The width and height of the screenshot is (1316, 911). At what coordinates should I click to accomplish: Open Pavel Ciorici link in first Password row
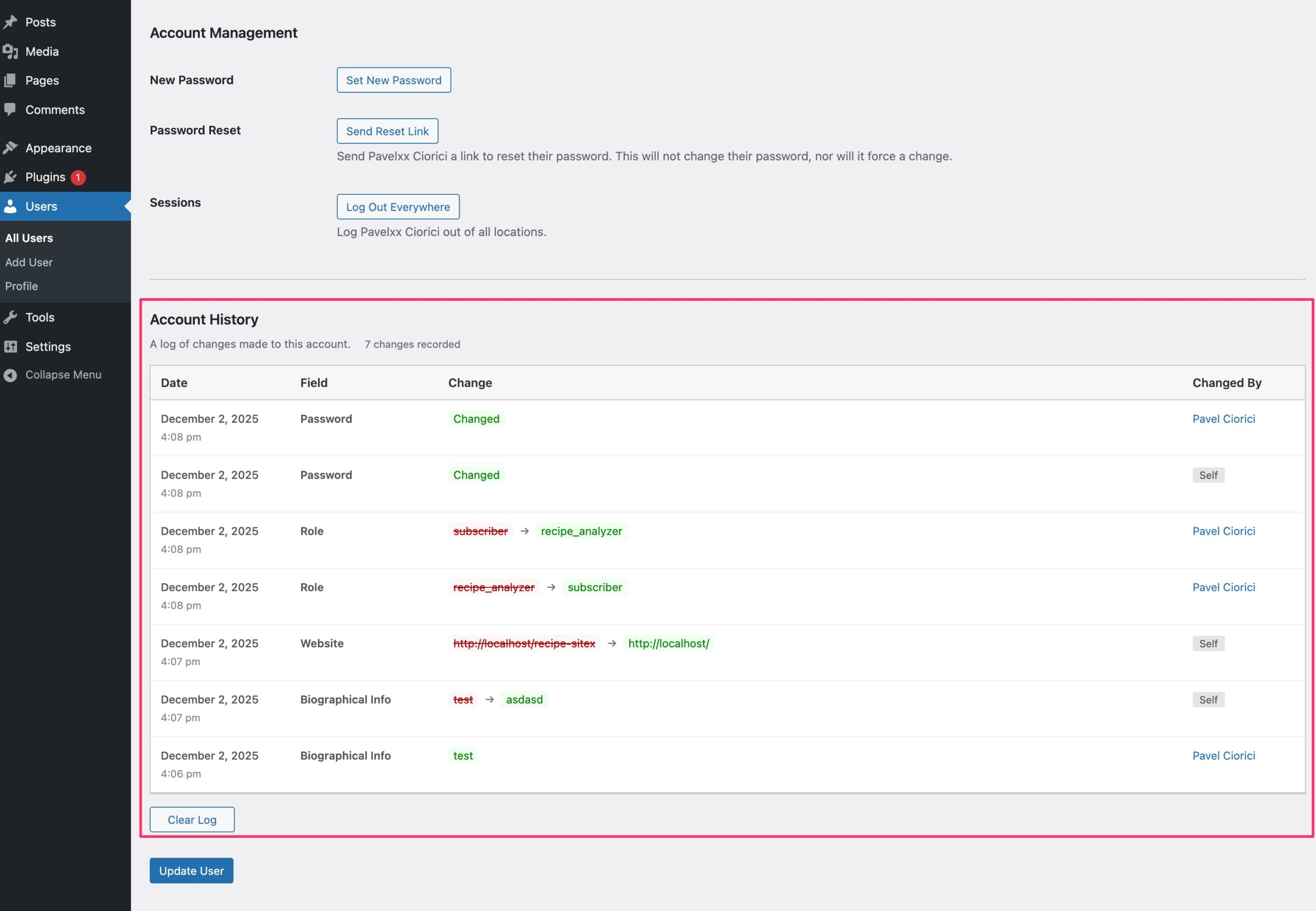click(1223, 419)
